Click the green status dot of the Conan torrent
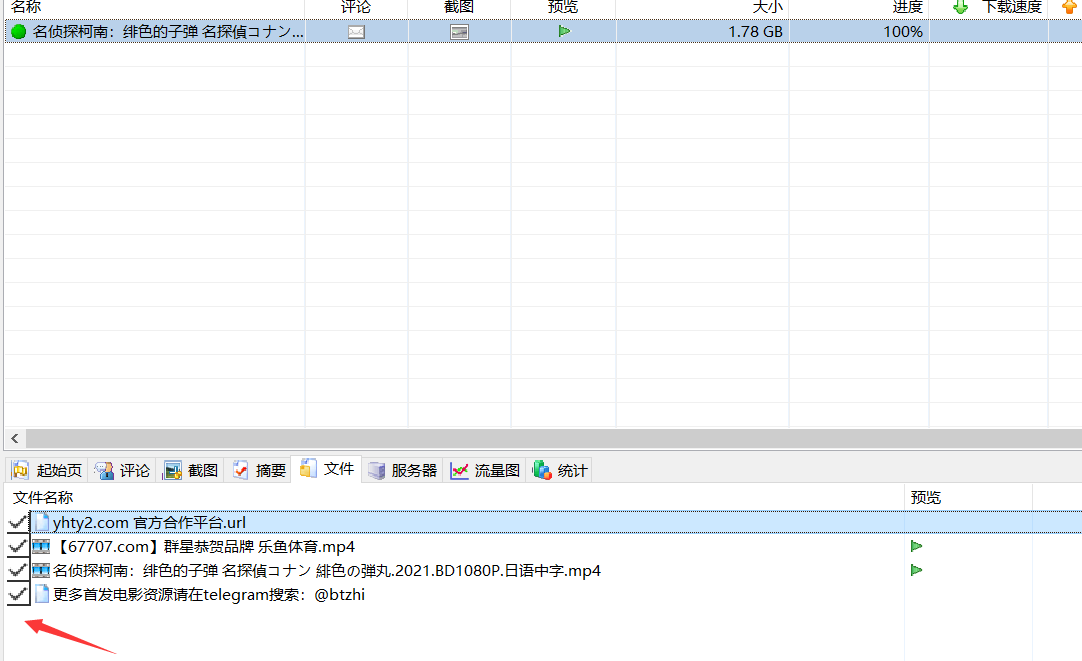Screen dimensions: 1082x661 tap(19, 32)
